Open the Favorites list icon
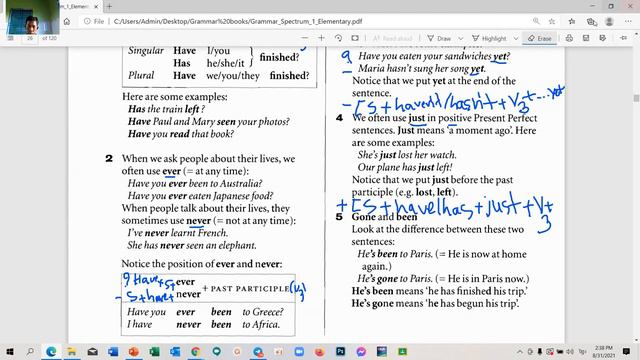 coord(571,21)
